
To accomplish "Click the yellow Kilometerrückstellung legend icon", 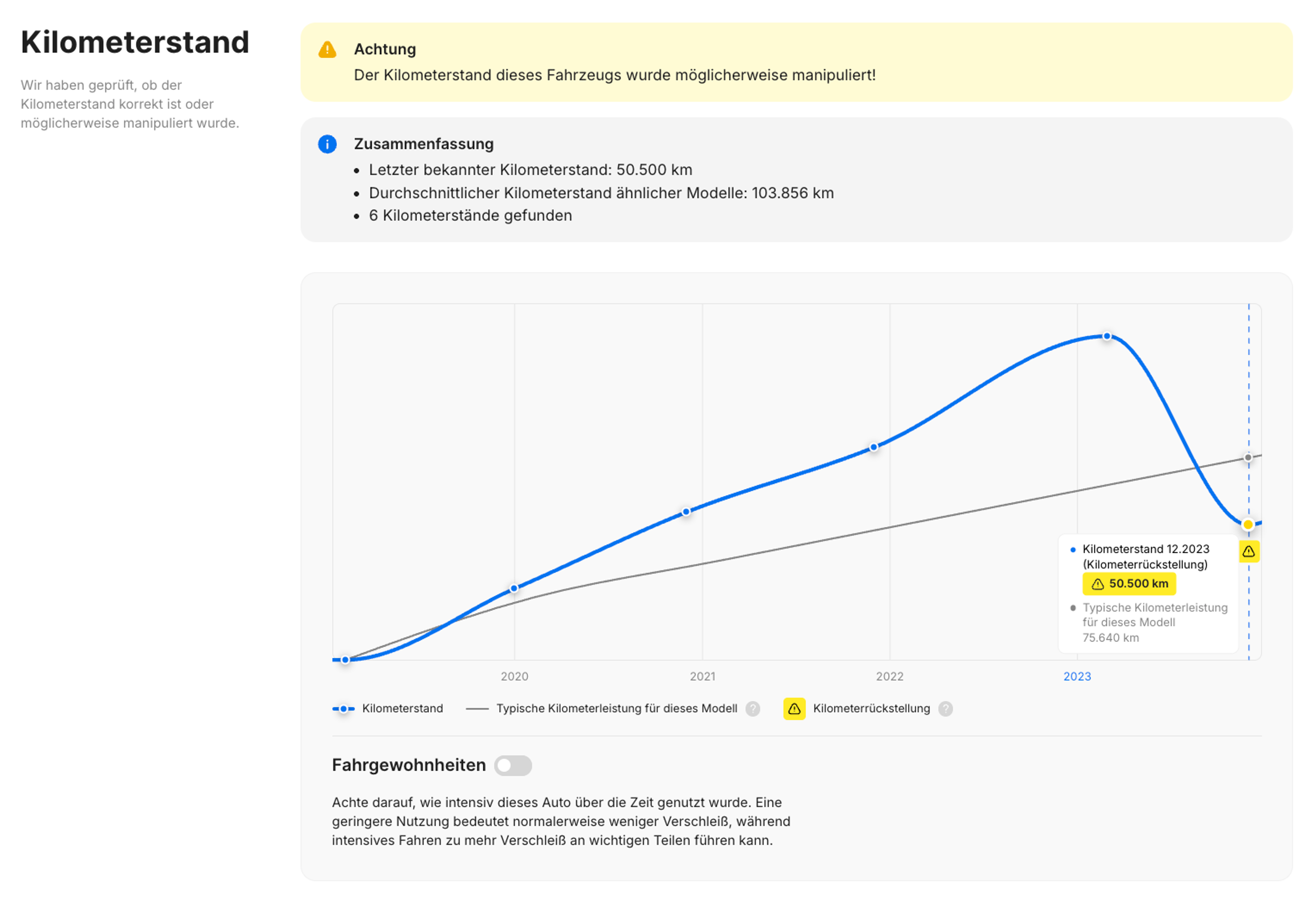I will [x=794, y=709].
